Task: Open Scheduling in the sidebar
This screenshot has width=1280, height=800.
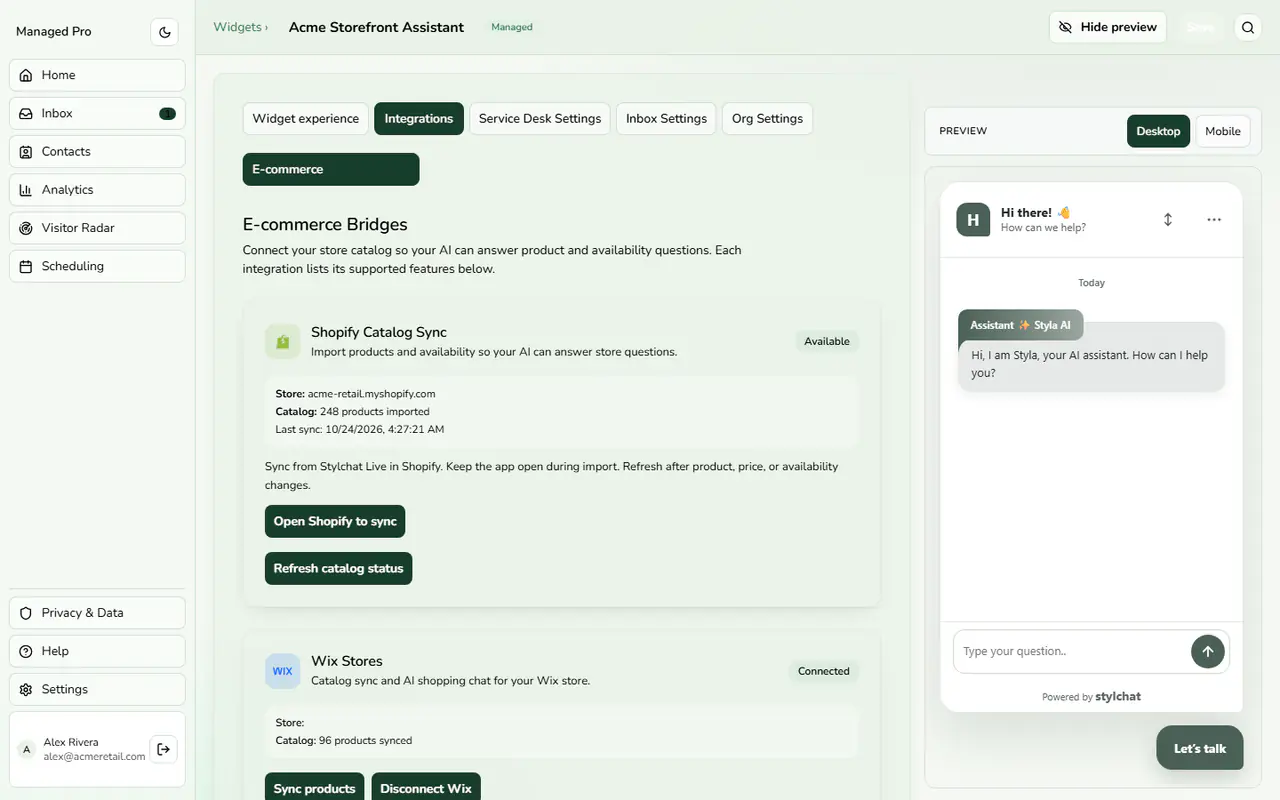Action: pyautogui.click(x=97, y=266)
